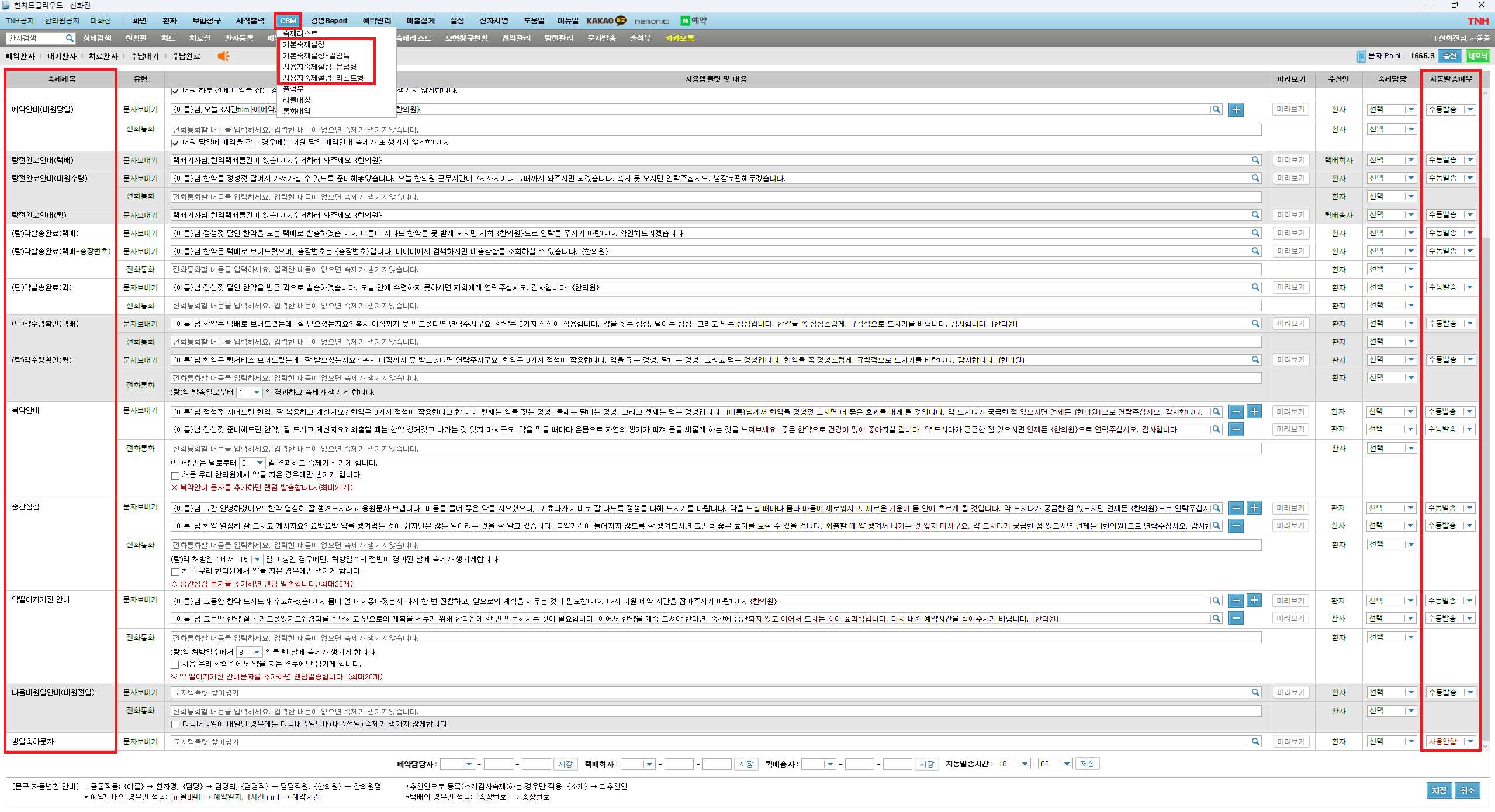The image size is (1495, 812).
Task: Click the orange megaphone announcement icon
Action: (x=223, y=56)
